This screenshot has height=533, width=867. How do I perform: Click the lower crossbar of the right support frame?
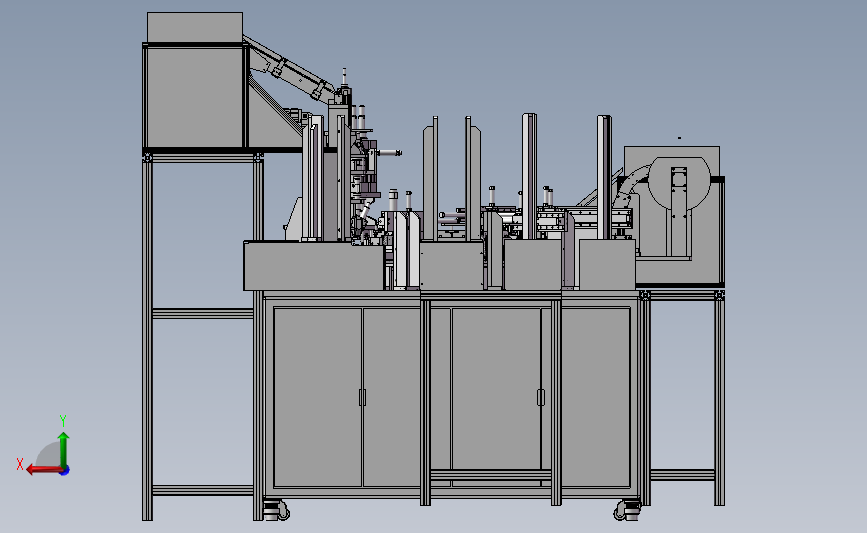tap(682, 474)
